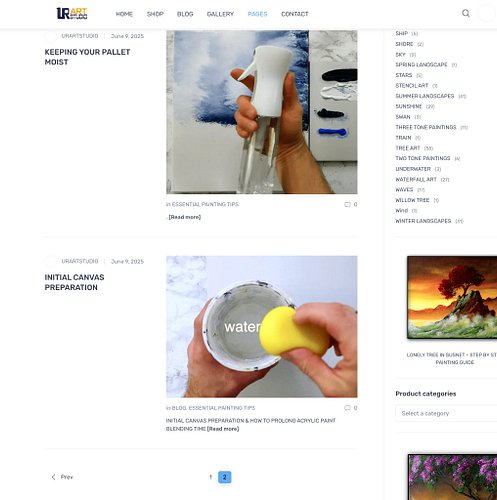Select the SWAN tag

pos(403,117)
